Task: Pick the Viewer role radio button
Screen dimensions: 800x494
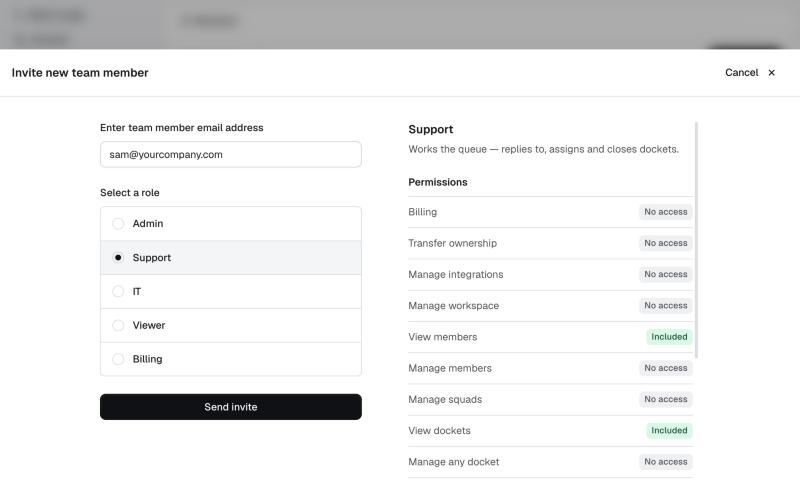Action: [x=118, y=325]
